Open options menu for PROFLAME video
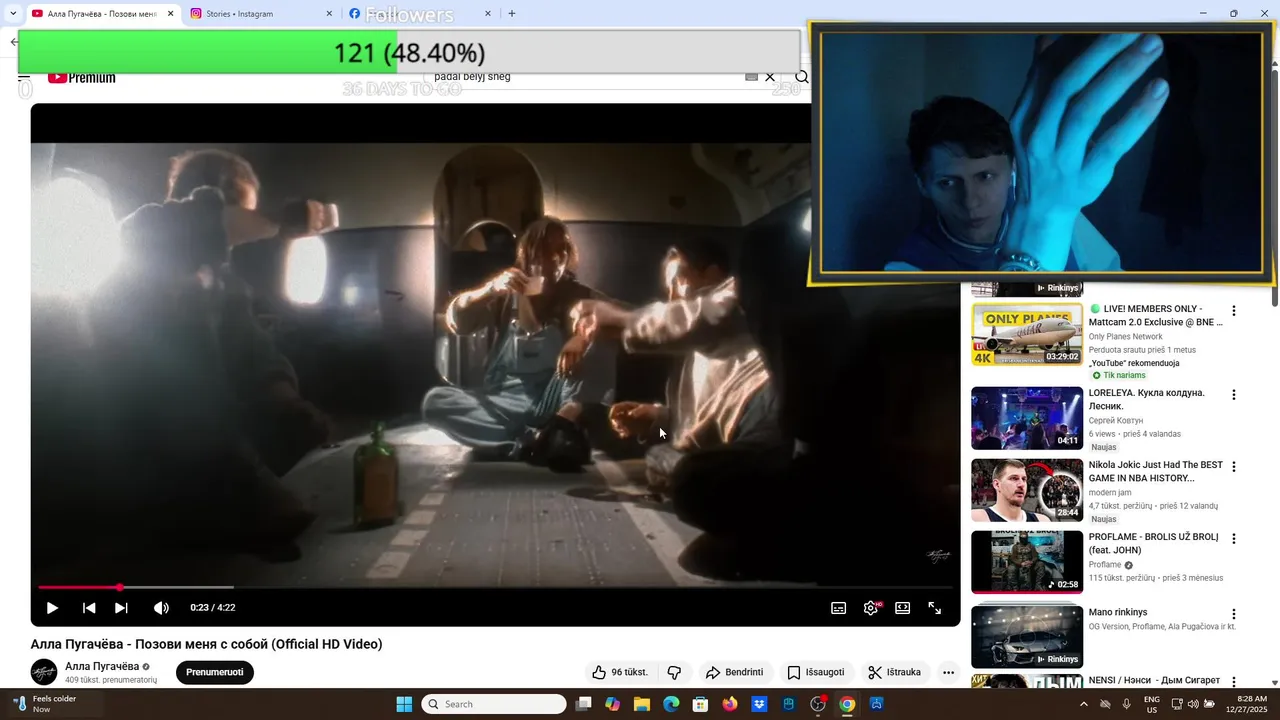 click(1233, 539)
